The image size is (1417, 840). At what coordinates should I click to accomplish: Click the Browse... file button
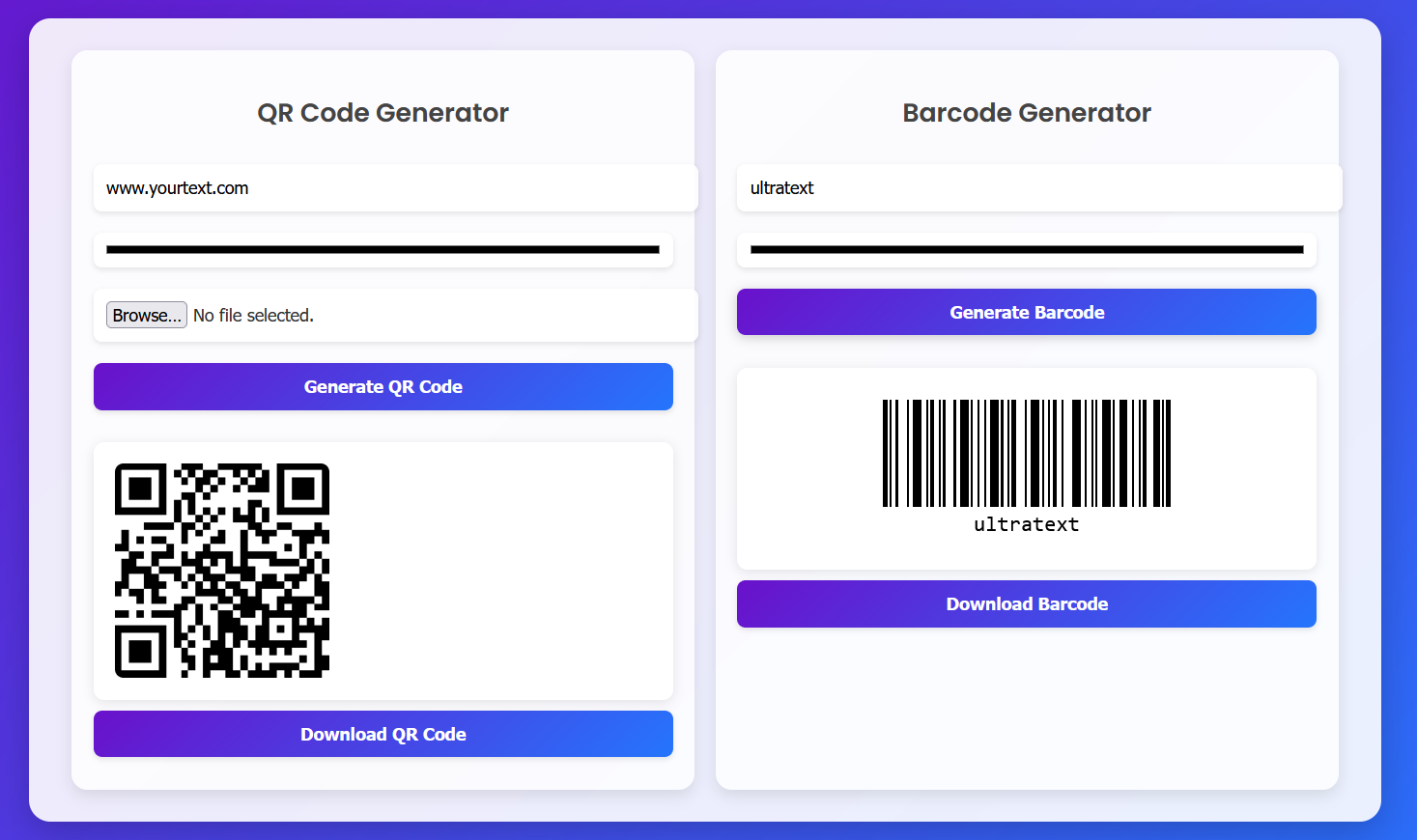point(147,316)
